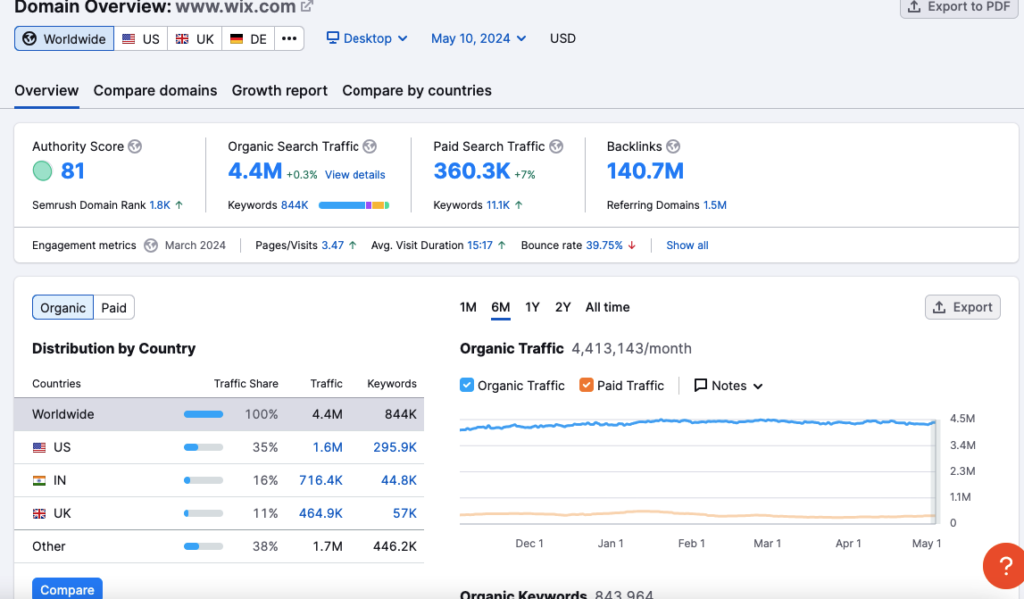Click the chart Export button
1024x599 pixels.
963,307
